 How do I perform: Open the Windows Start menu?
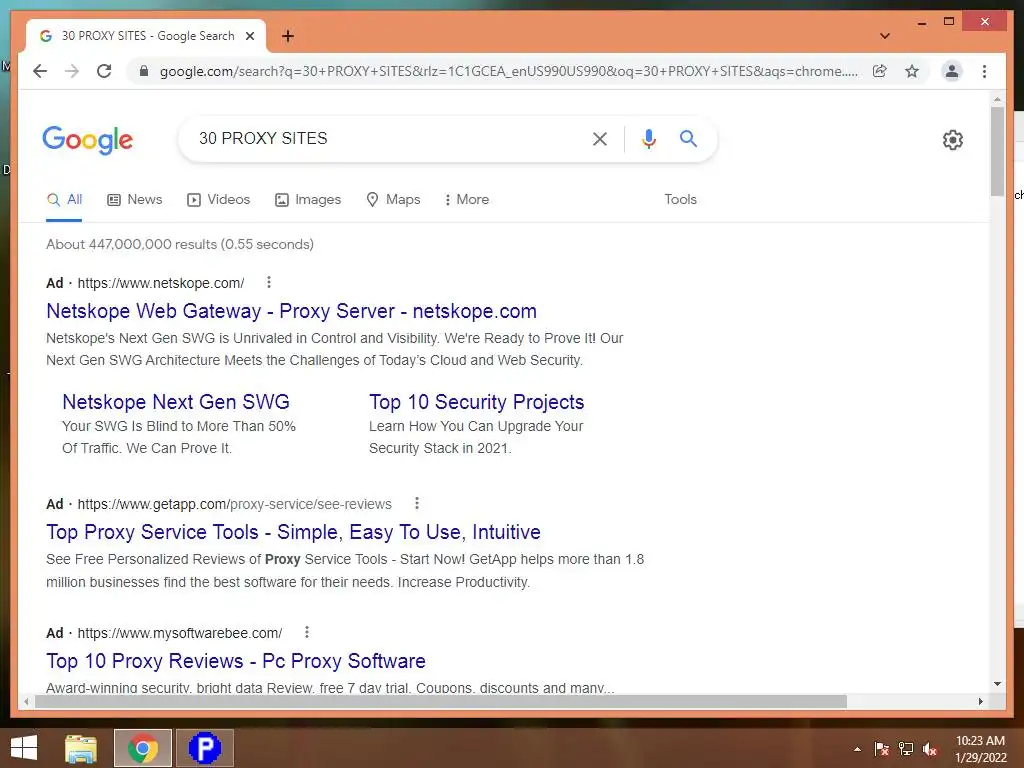tap(24, 748)
